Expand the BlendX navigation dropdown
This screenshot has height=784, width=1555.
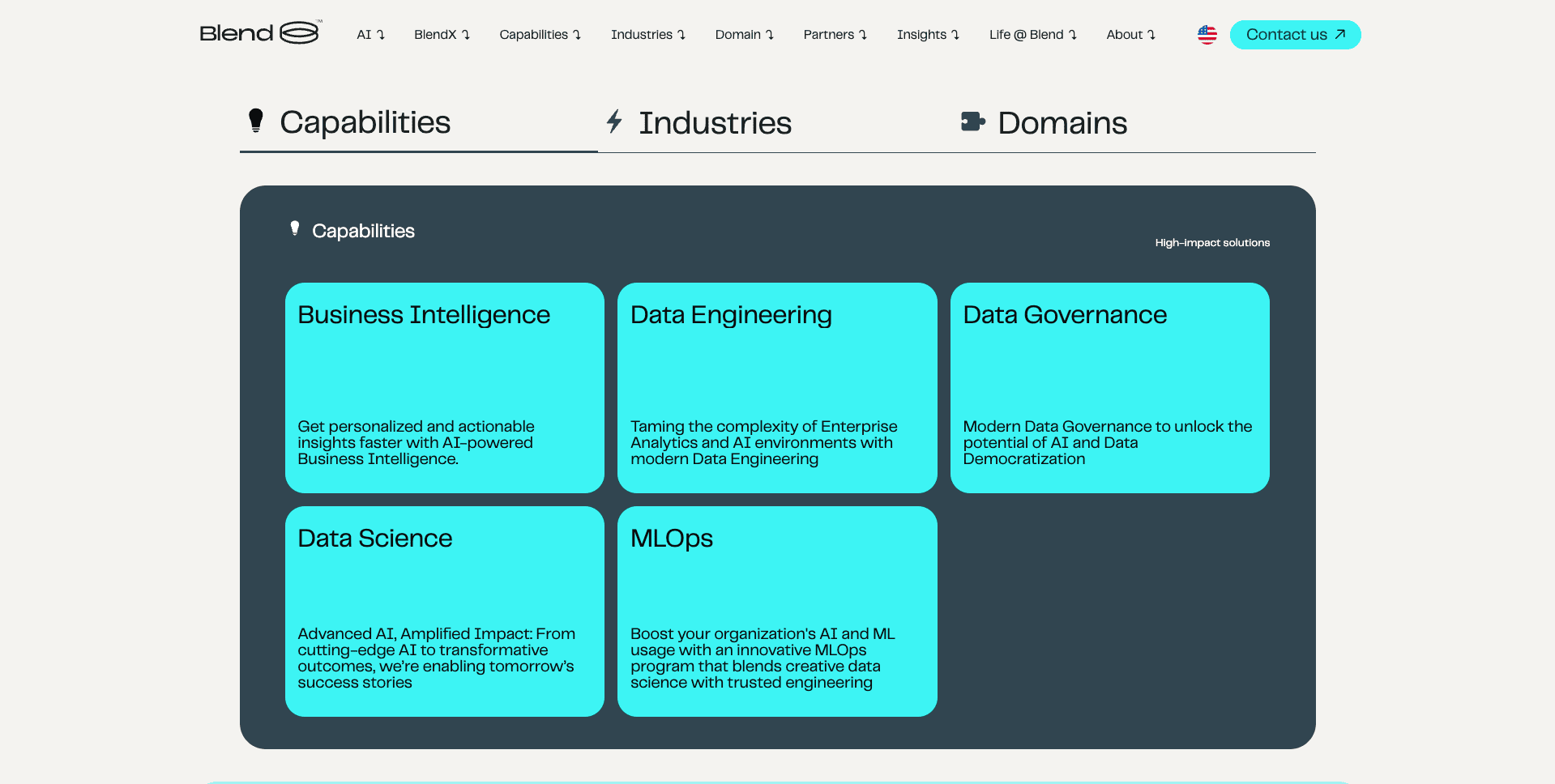coord(442,35)
